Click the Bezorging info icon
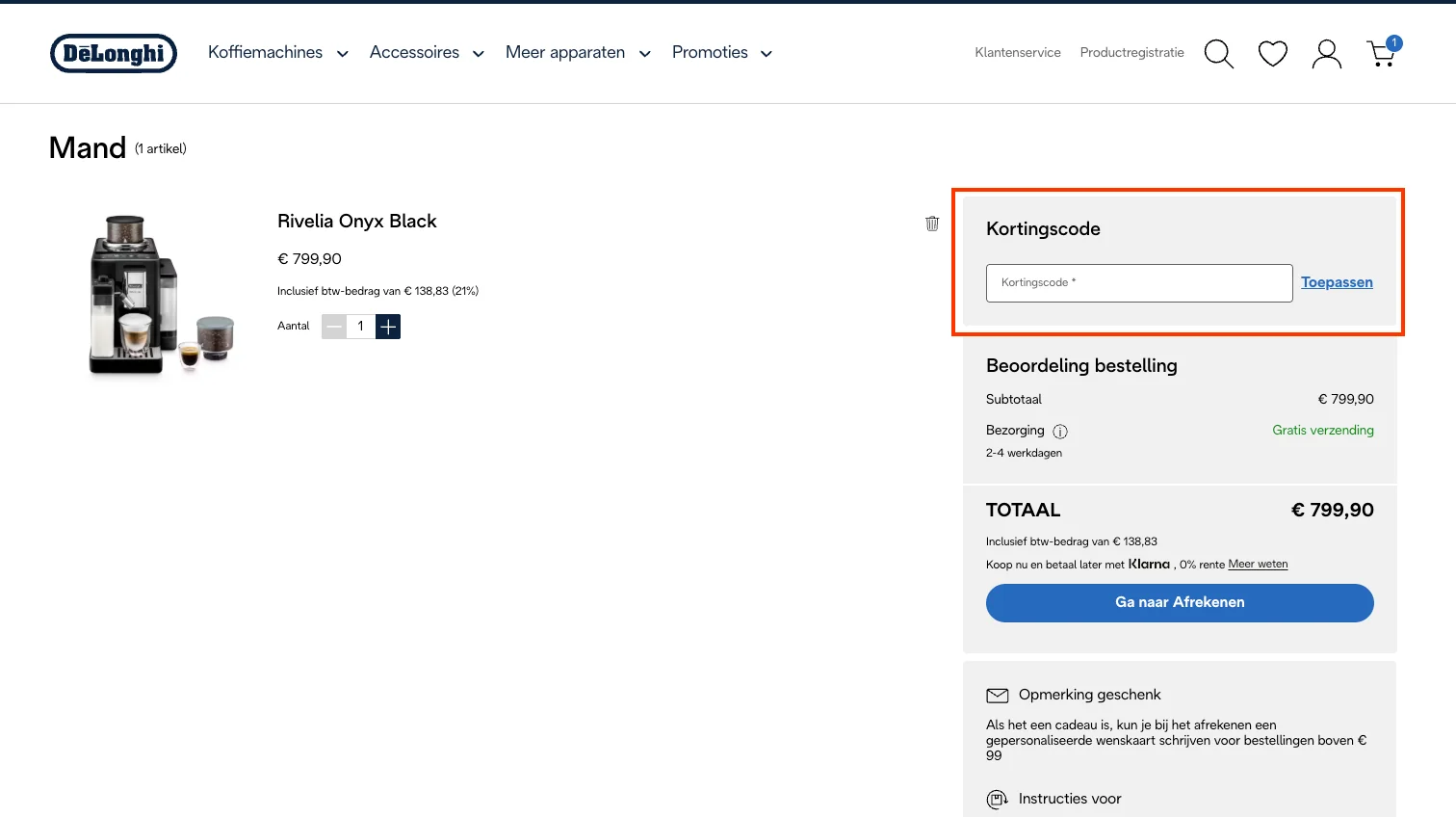Image resolution: width=1456 pixels, height=817 pixels. (x=1060, y=432)
